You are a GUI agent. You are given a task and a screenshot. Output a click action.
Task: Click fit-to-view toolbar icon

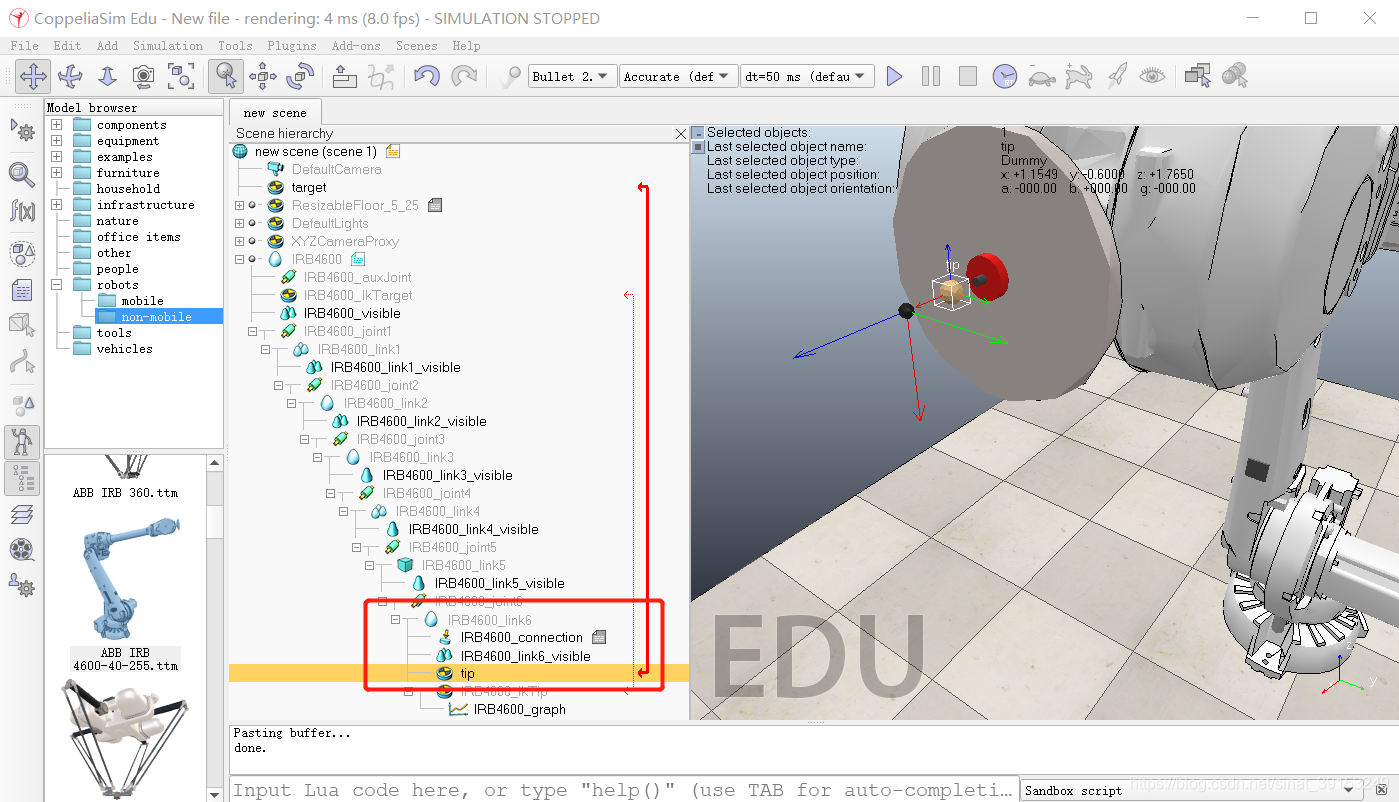pyautogui.click(x=181, y=76)
